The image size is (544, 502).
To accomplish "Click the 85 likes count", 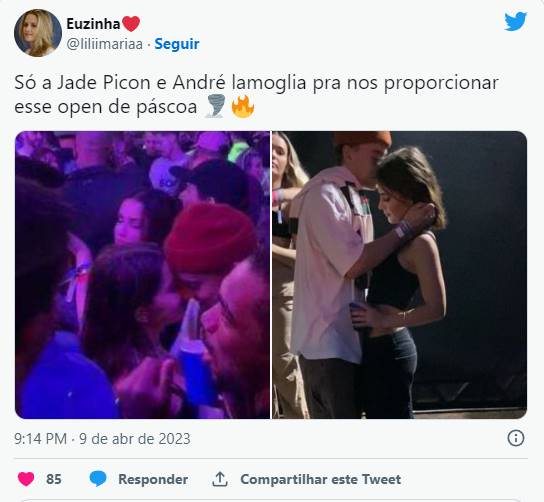I will tap(53, 479).
